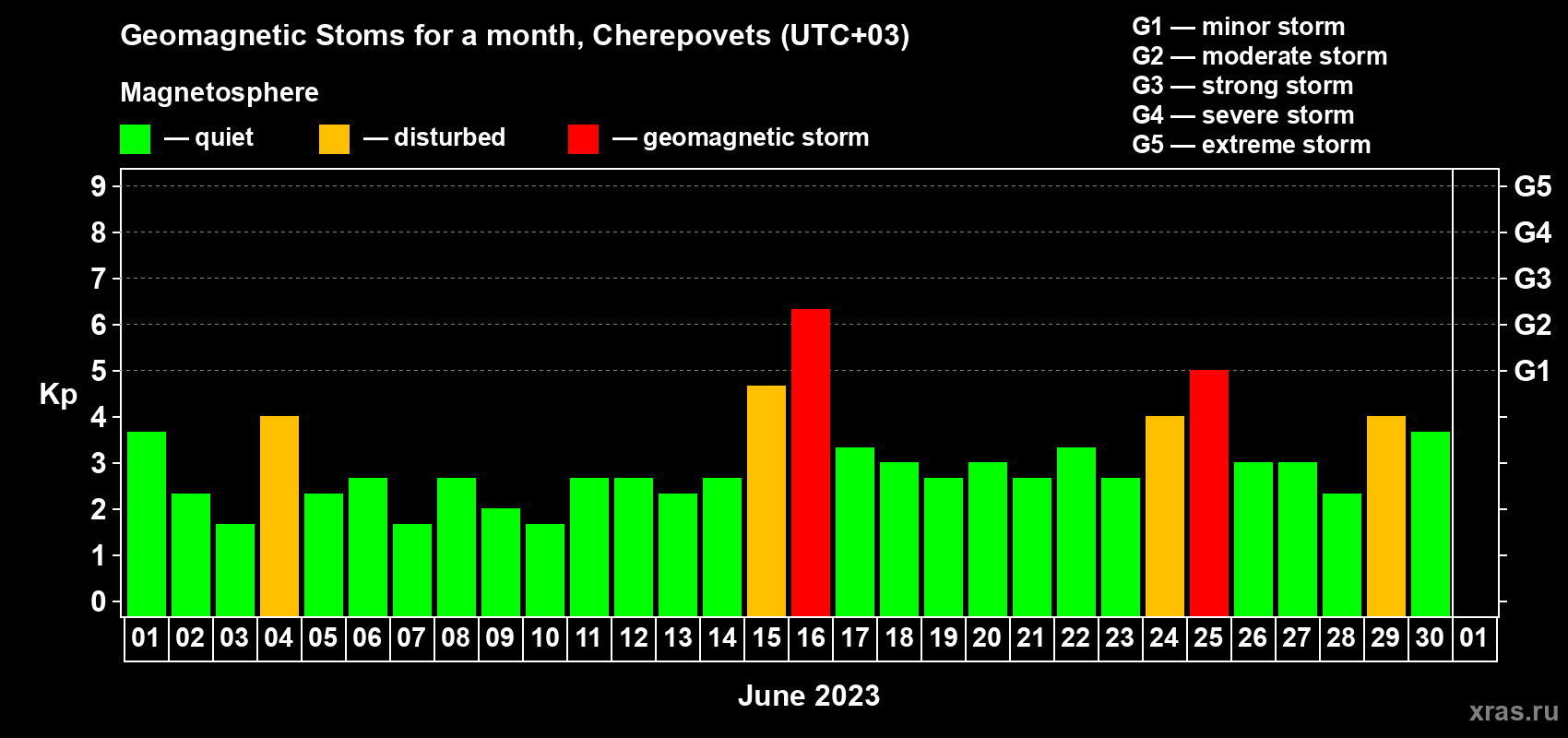
Task: Click the 'June 2023' month label
Action: click(809, 696)
